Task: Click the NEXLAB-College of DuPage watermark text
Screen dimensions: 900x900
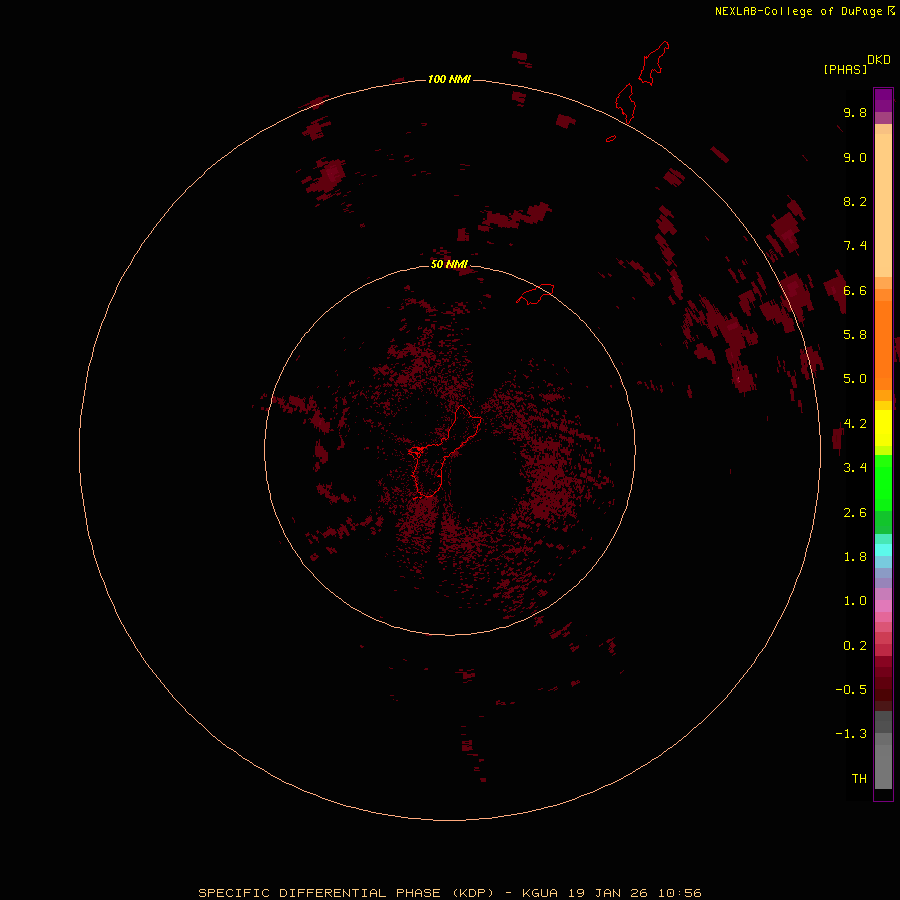Action: (x=805, y=11)
